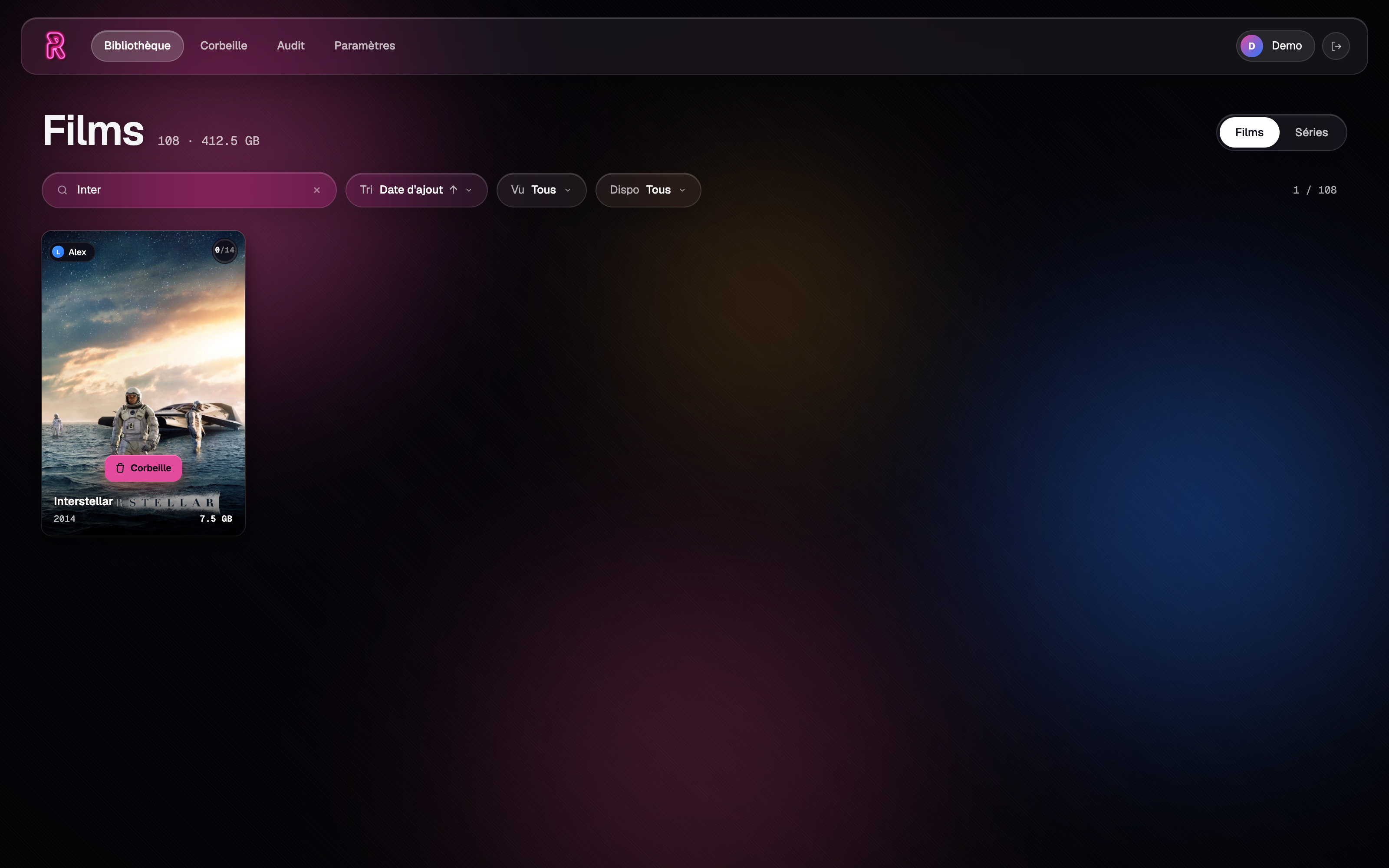Open the Tri Date d'ajout dropdown

click(416, 190)
